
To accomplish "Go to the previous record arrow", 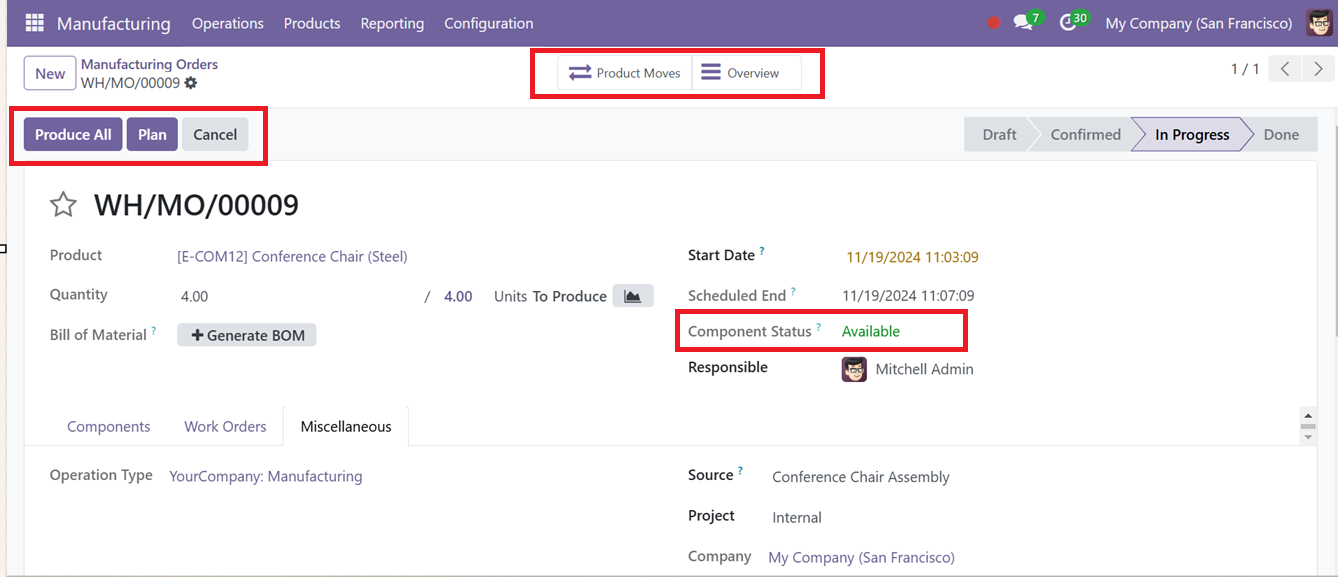I will tap(1285, 69).
